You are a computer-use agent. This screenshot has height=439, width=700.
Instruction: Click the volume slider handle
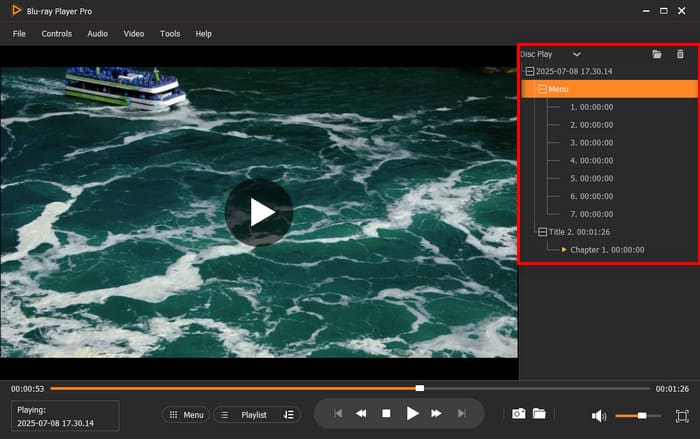642,416
